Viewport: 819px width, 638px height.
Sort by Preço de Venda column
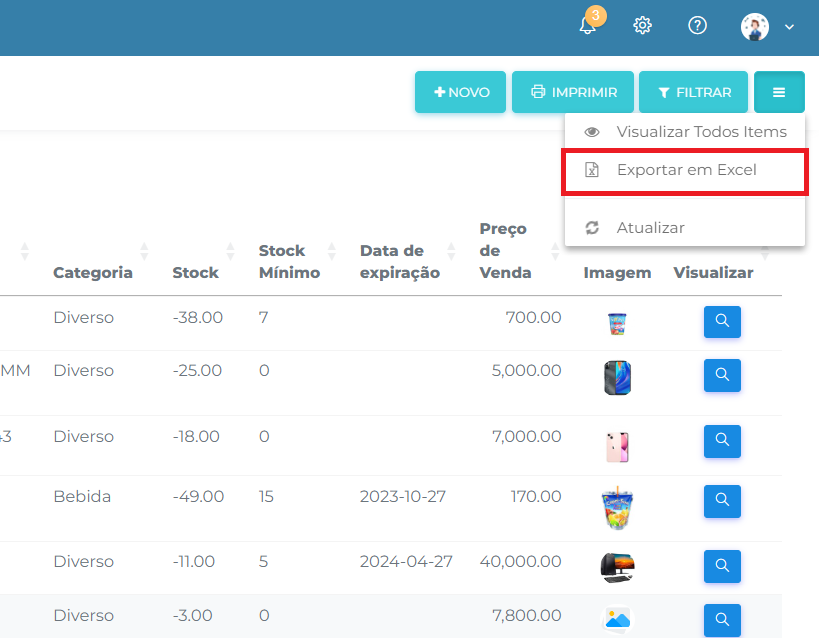point(505,251)
